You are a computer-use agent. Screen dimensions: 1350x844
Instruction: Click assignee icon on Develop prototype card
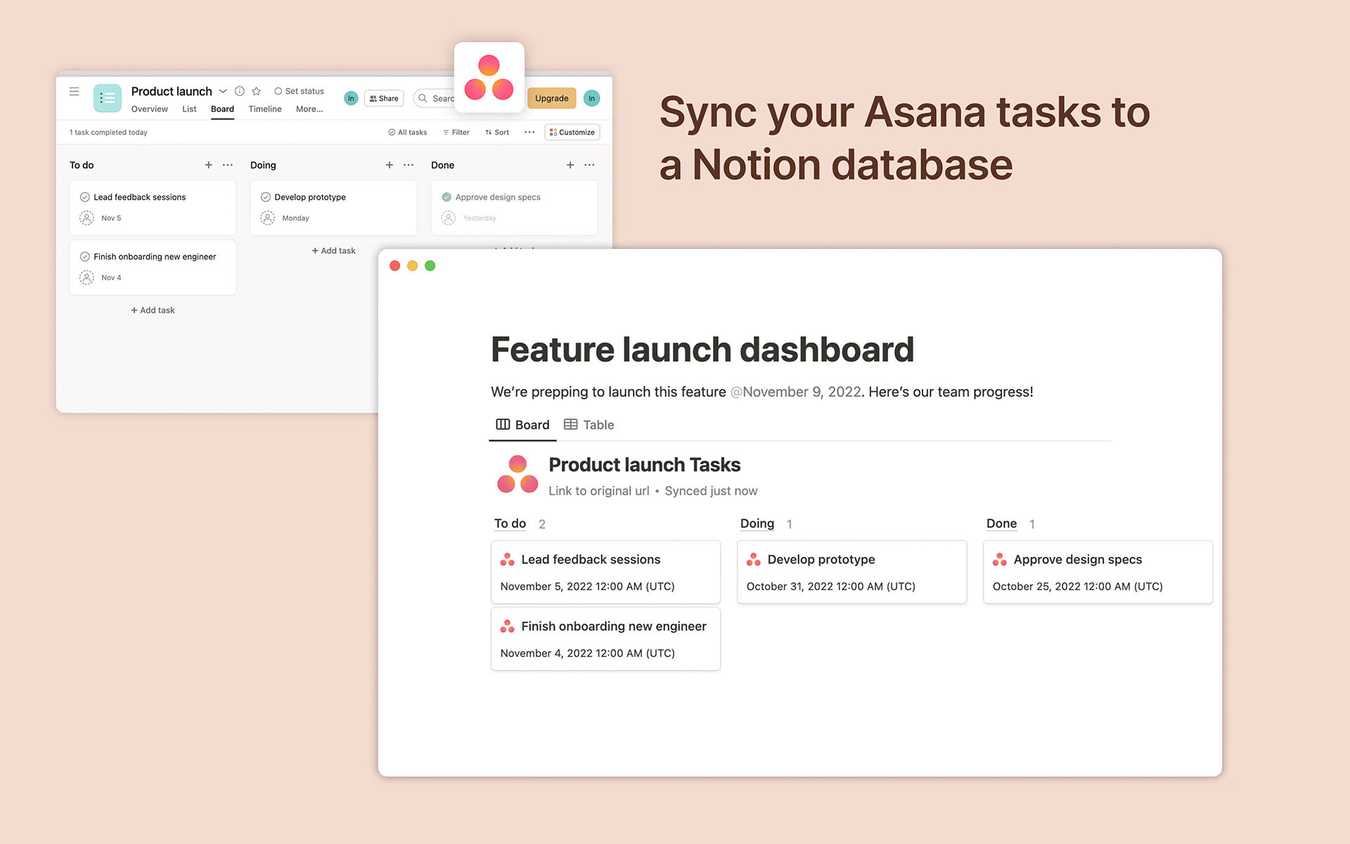point(268,218)
